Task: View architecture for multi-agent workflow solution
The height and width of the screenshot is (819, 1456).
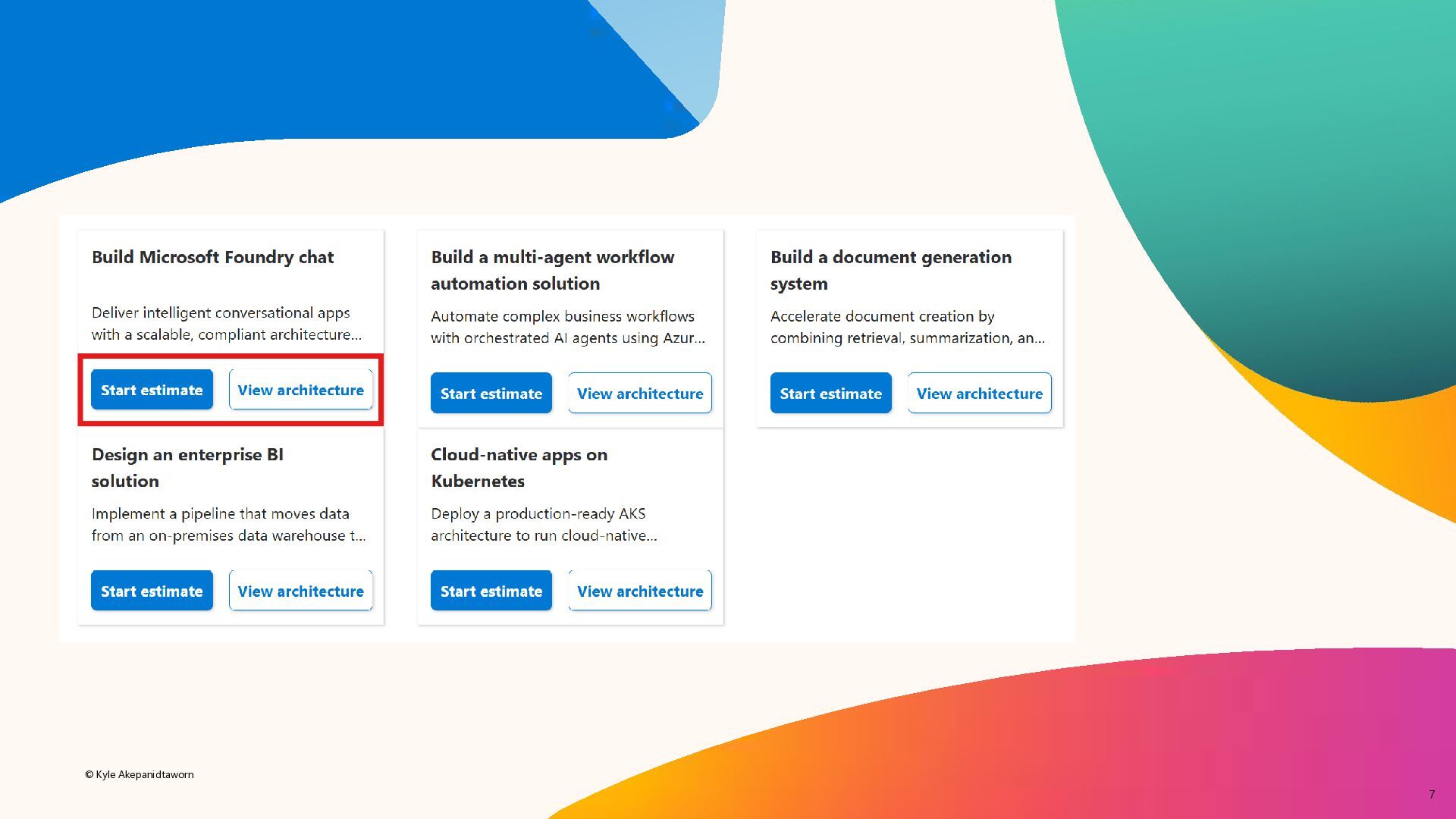Action: (639, 394)
